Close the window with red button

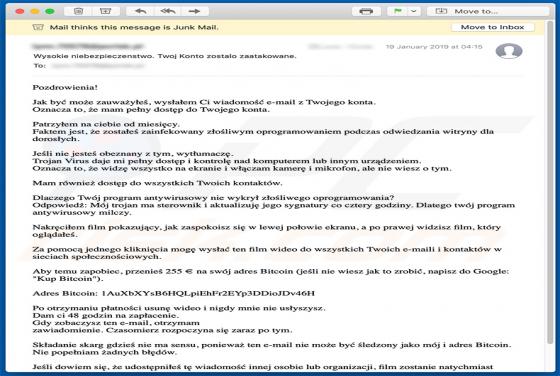point(20,11)
